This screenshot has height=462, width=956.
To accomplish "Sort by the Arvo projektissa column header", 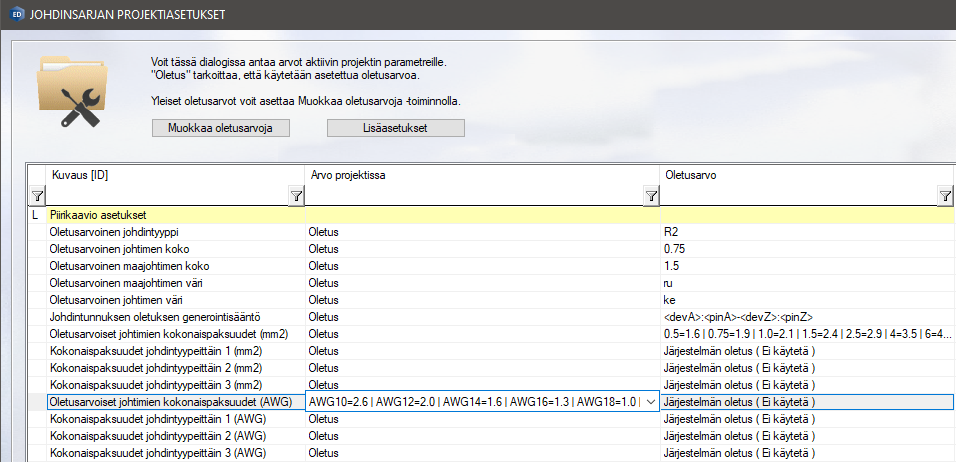I will tap(480, 175).
